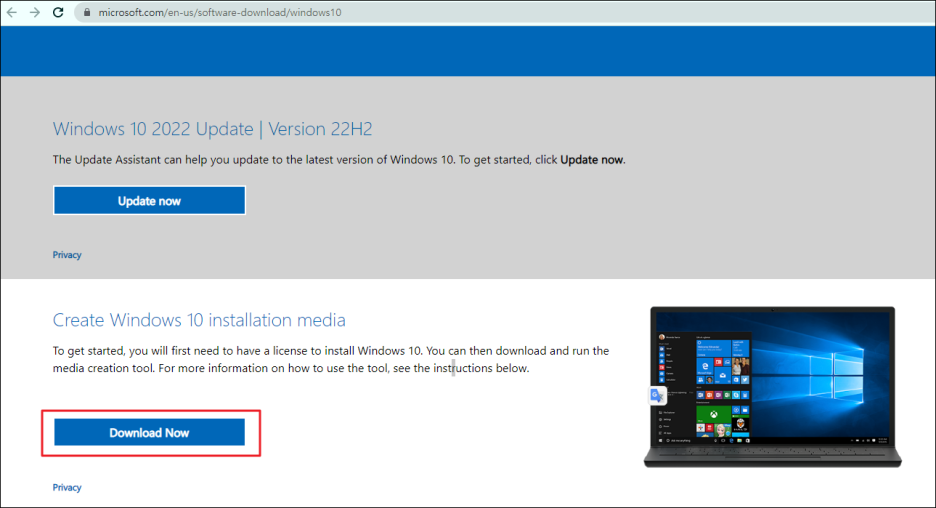Click heading Windows 10 2022 Update | Version 22H2
The height and width of the screenshot is (508, 936).
point(213,129)
